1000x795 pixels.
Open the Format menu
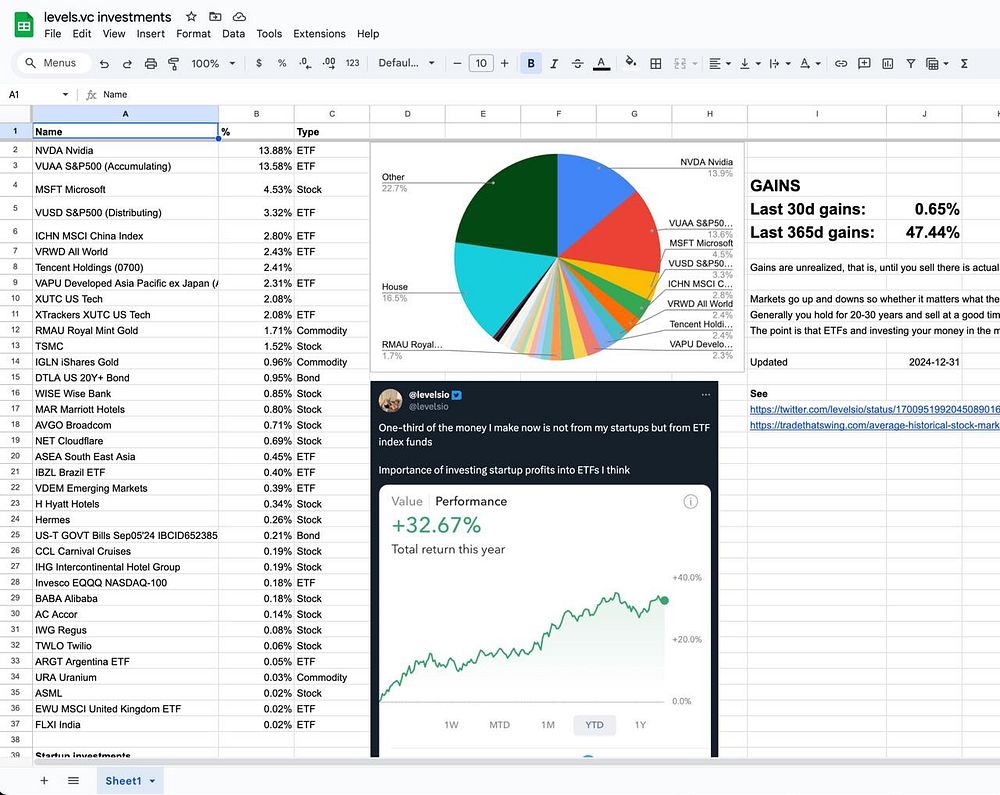click(x=193, y=34)
